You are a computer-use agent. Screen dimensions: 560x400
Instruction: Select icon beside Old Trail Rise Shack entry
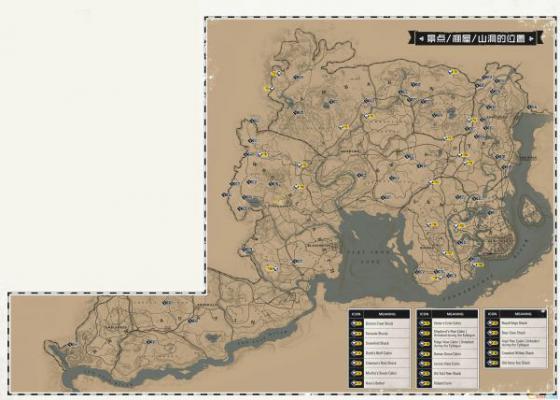click(425, 374)
